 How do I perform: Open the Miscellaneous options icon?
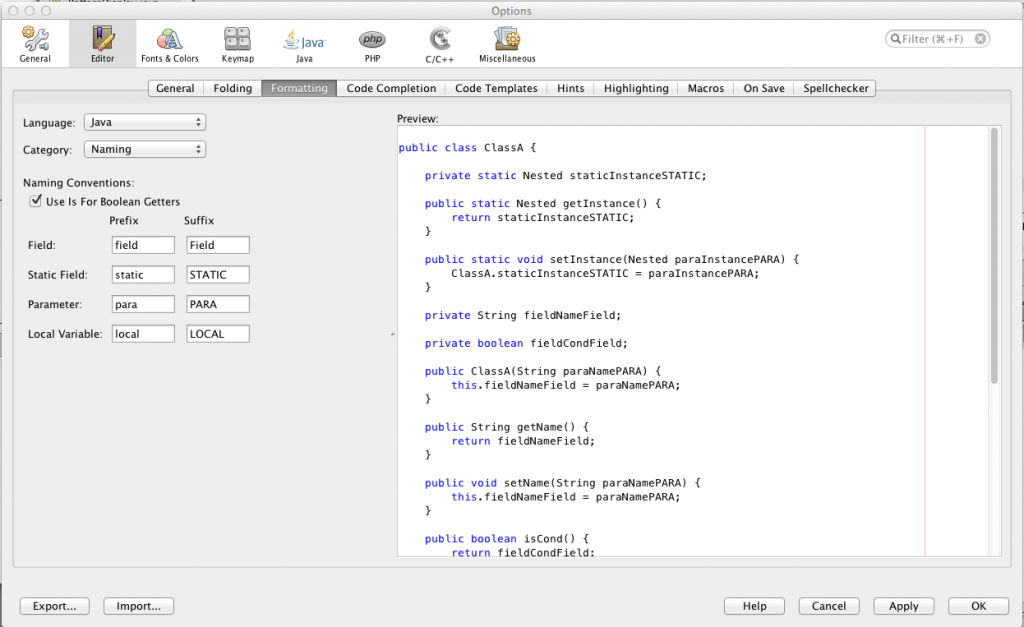pyautogui.click(x=506, y=43)
